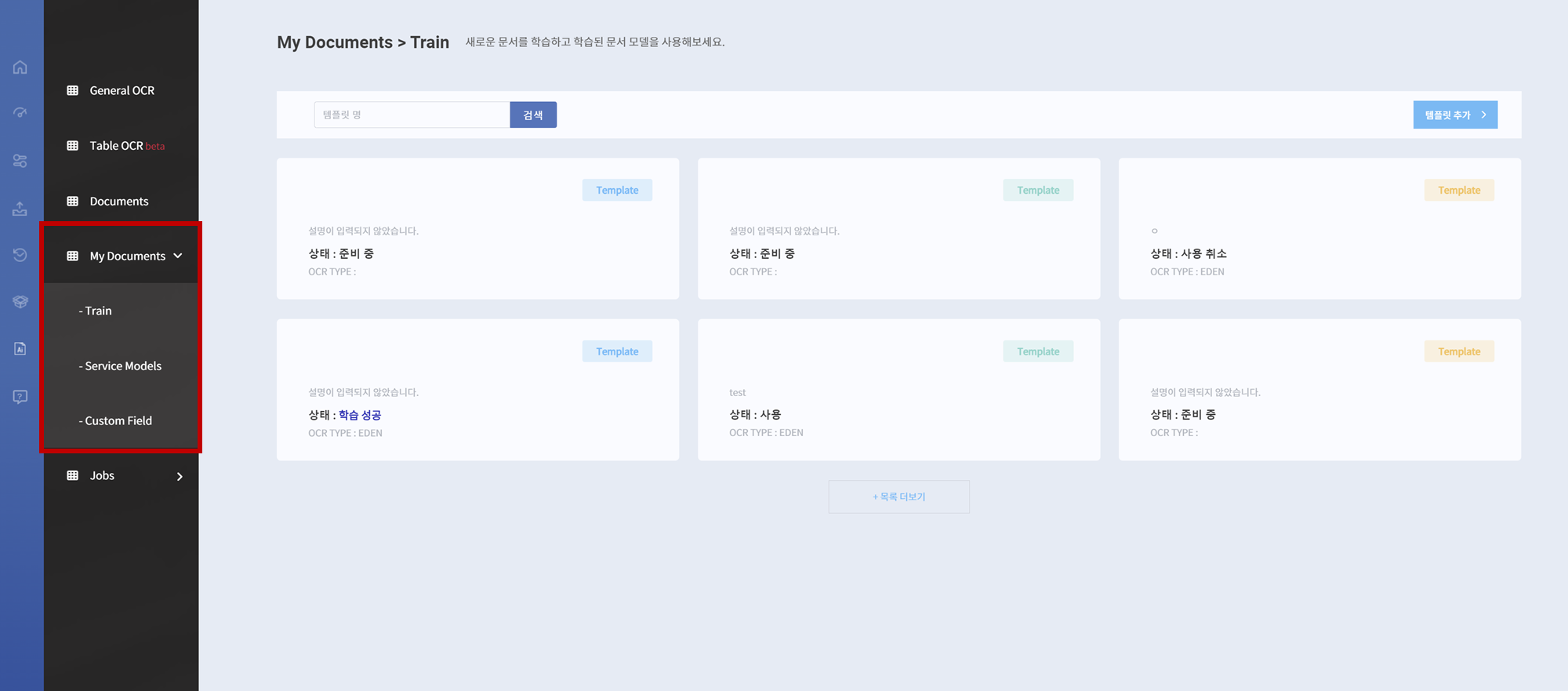Click the question-mark help chat icon
The width and height of the screenshot is (1568, 691).
[x=20, y=397]
